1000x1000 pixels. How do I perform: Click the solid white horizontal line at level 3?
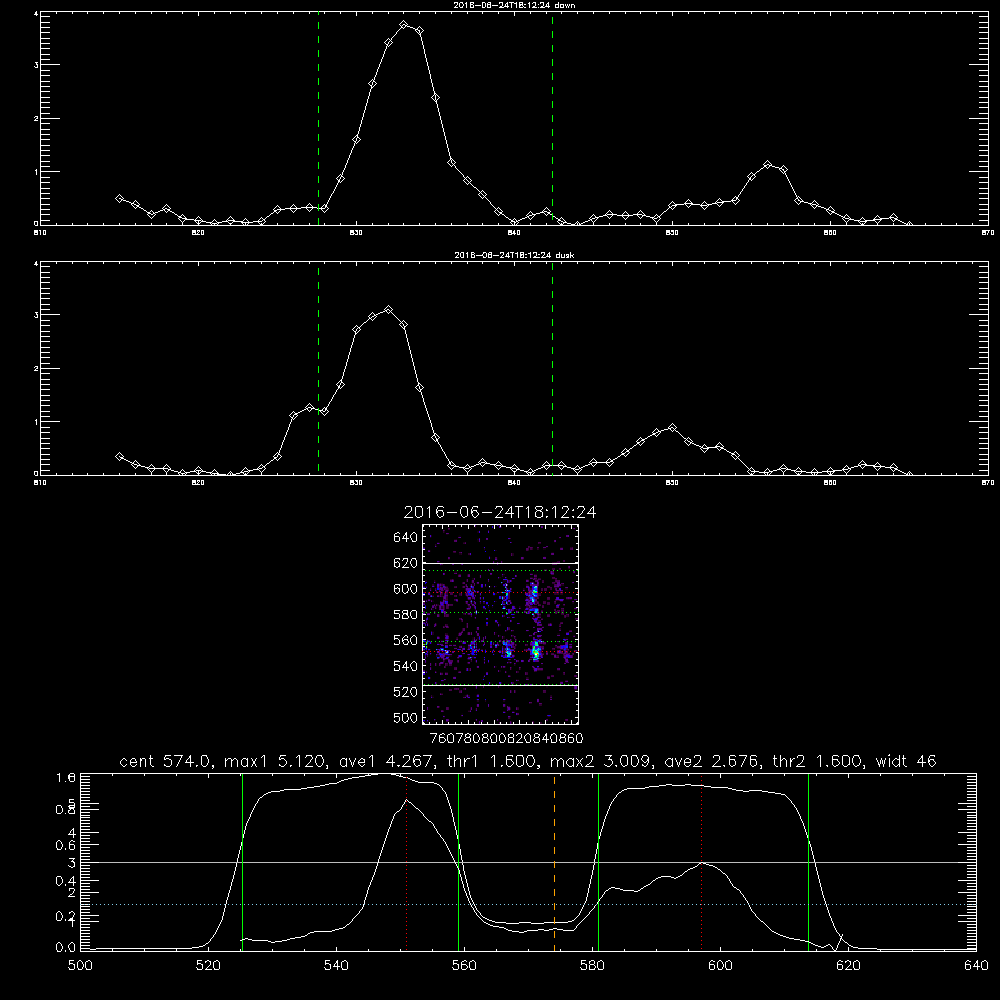point(528,863)
